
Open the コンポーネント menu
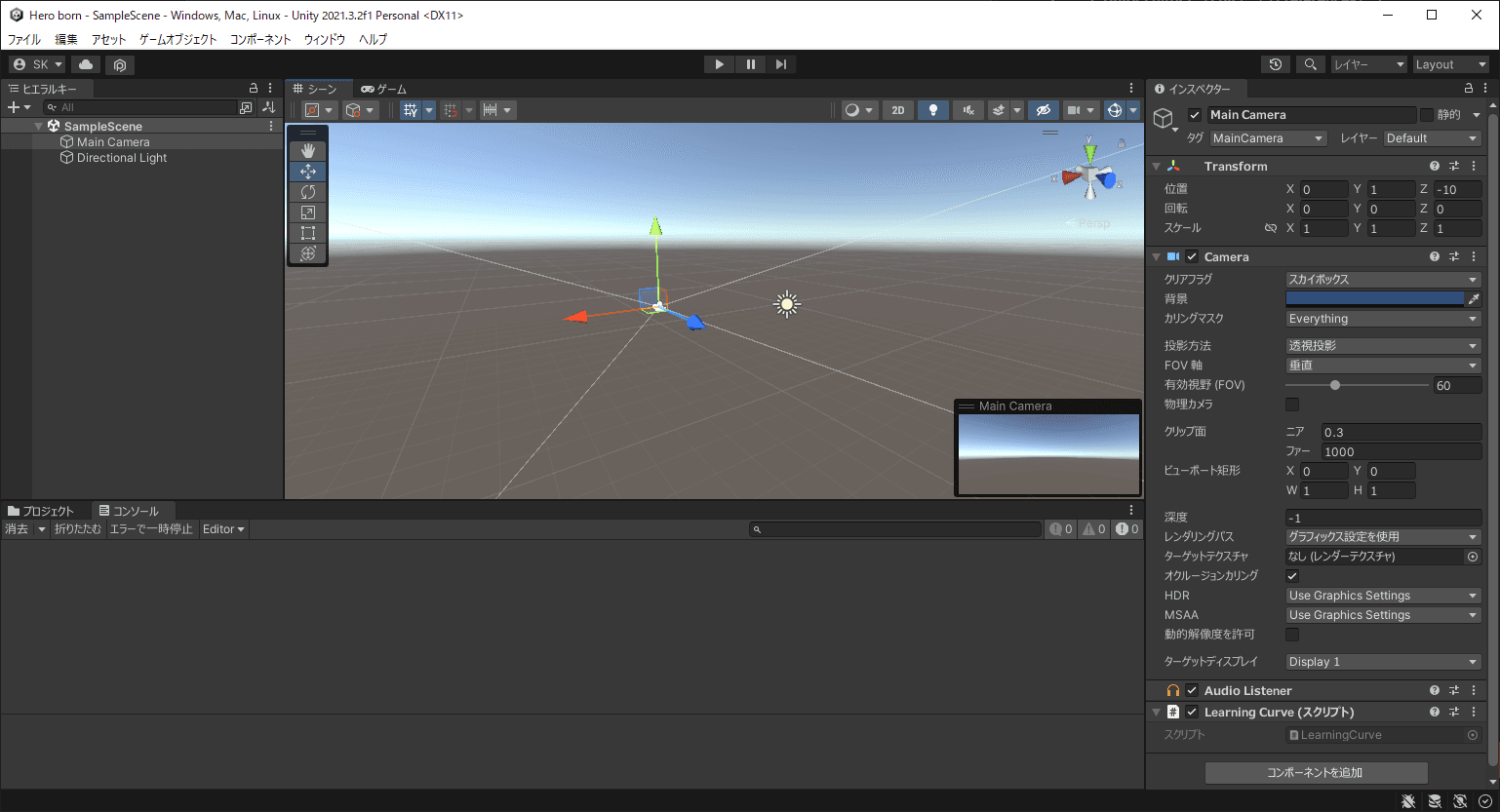tap(260, 40)
